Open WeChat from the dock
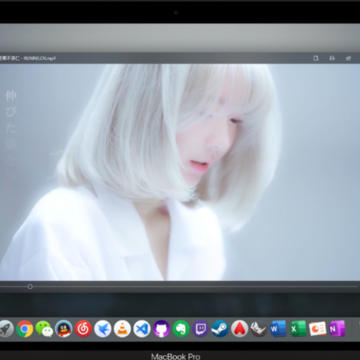 pos(44,329)
